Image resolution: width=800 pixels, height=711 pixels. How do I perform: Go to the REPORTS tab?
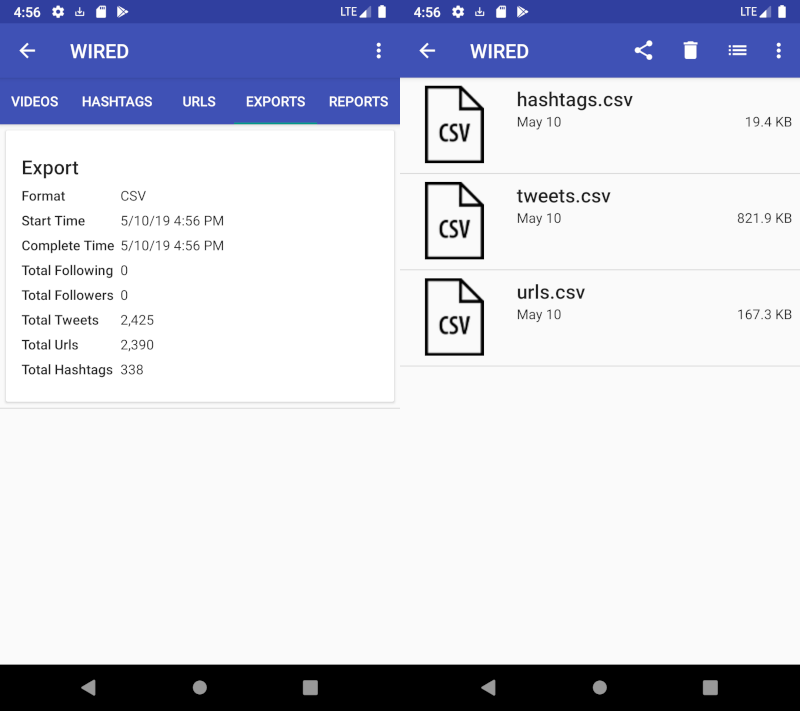click(358, 102)
